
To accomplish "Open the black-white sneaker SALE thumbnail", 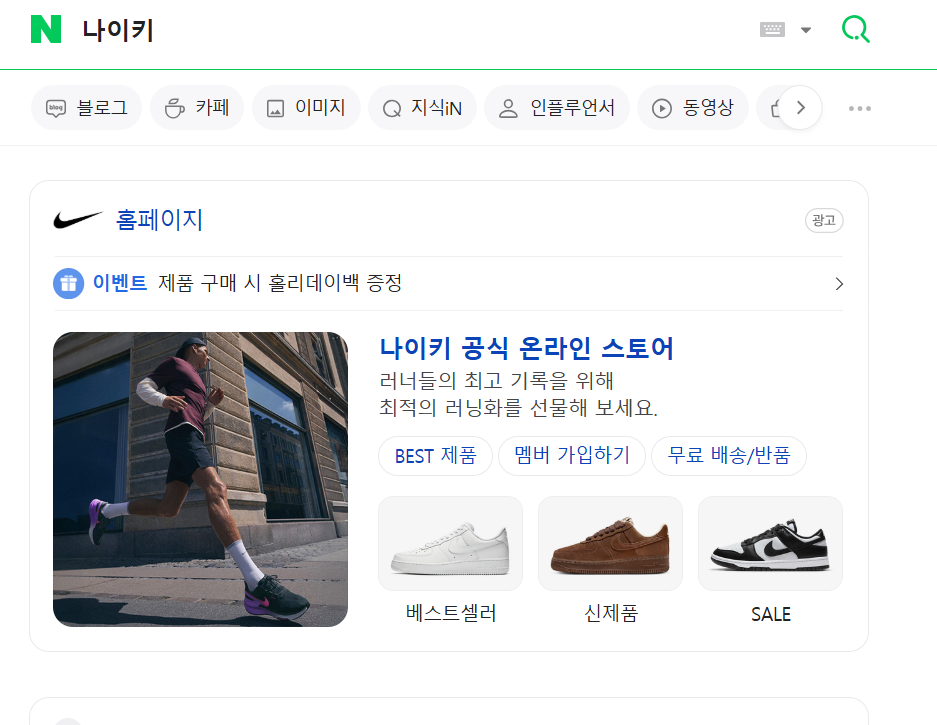I will coord(770,543).
